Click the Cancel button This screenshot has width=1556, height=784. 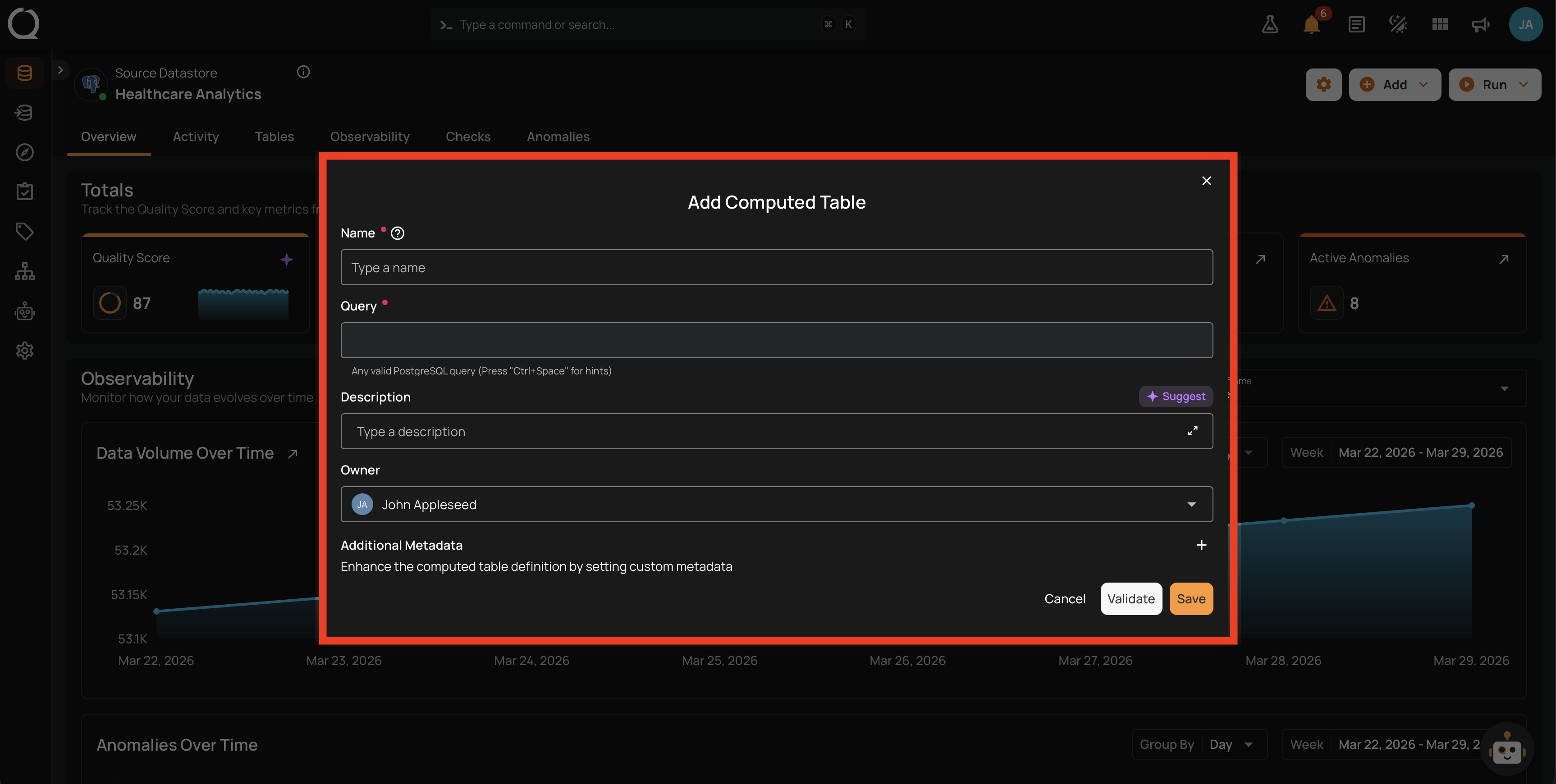(1065, 598)
